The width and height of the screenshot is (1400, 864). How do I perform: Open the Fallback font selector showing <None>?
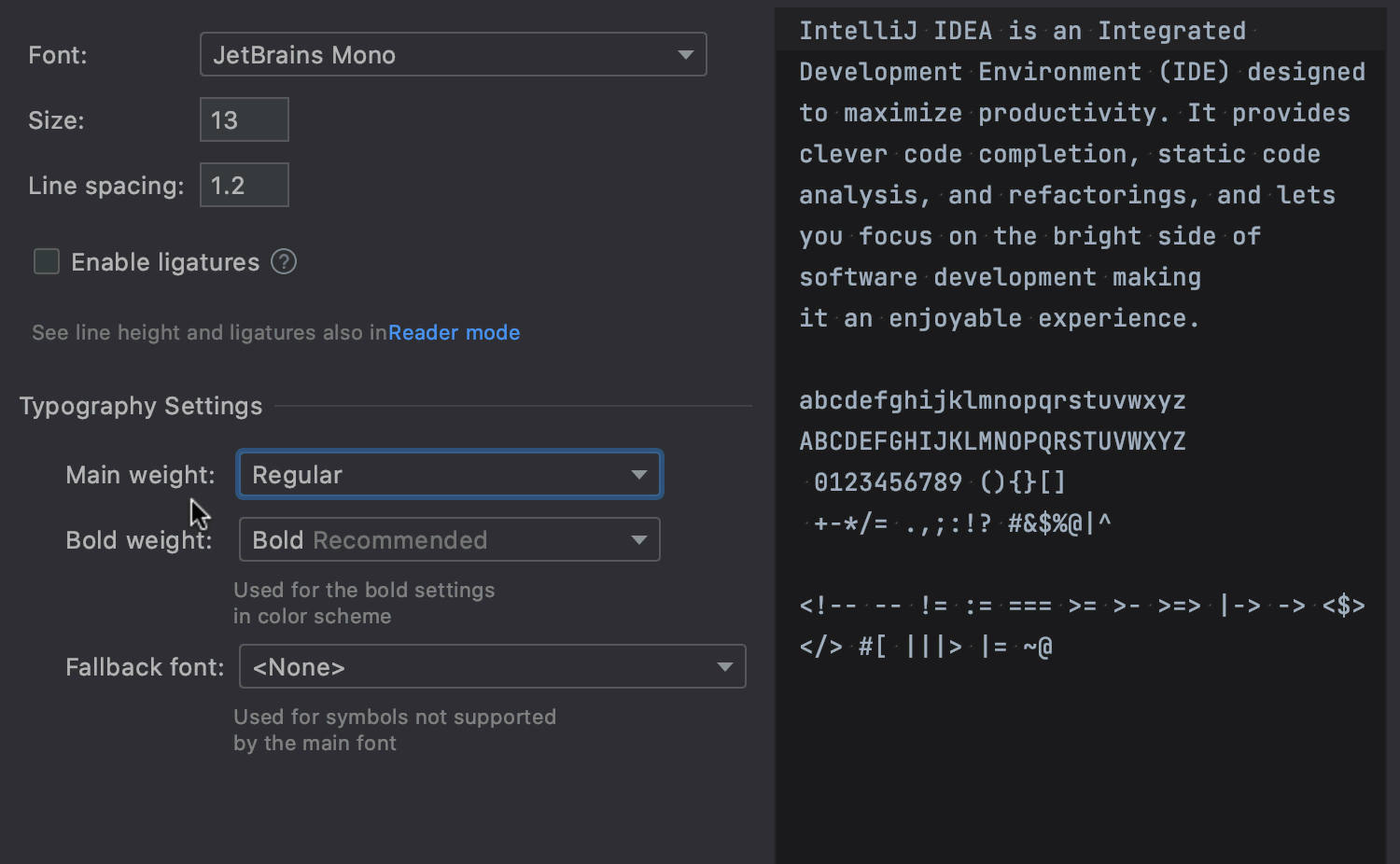pos(493,666)
